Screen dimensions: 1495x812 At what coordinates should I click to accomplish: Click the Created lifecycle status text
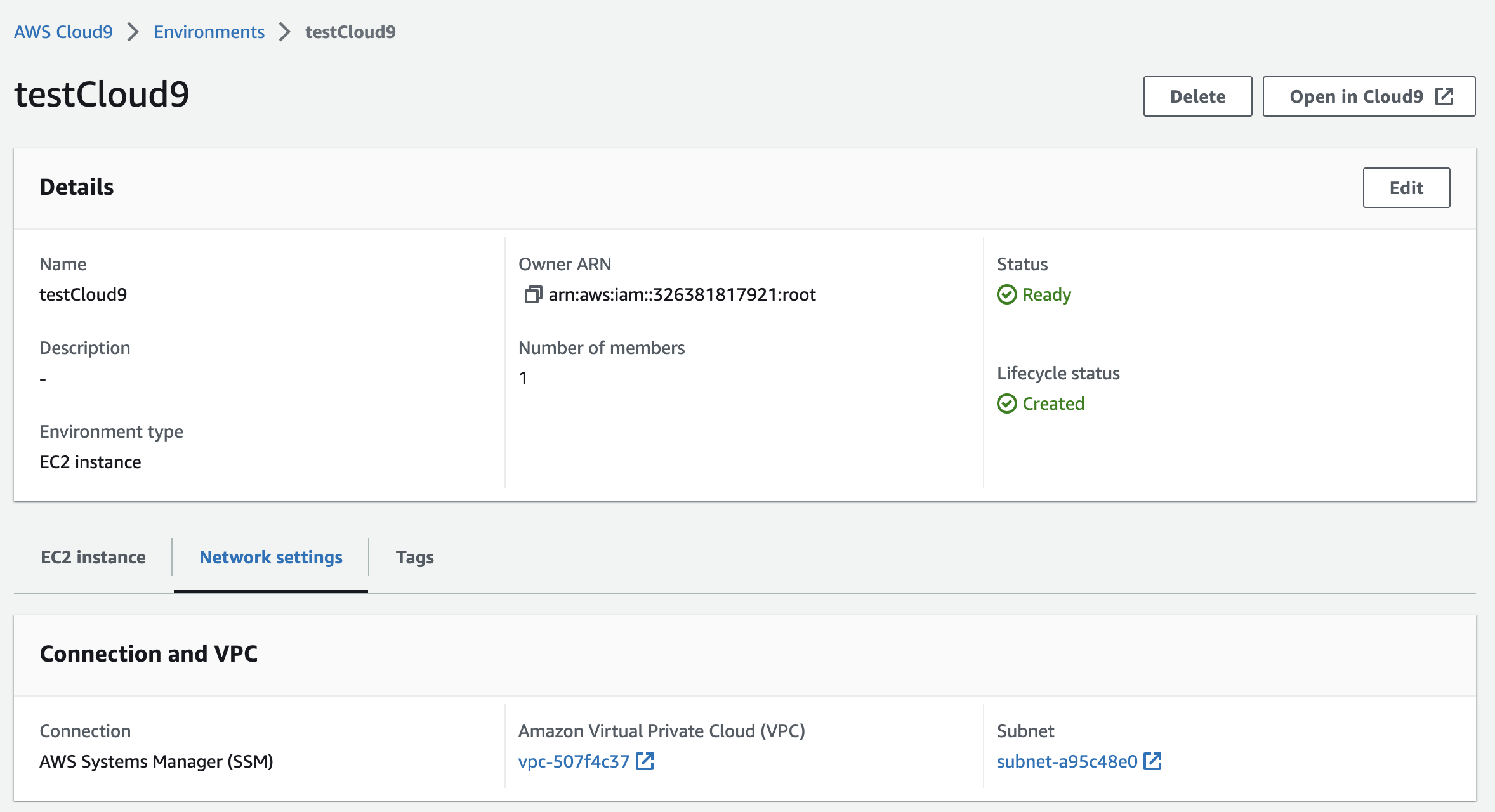coord(1053,403)
